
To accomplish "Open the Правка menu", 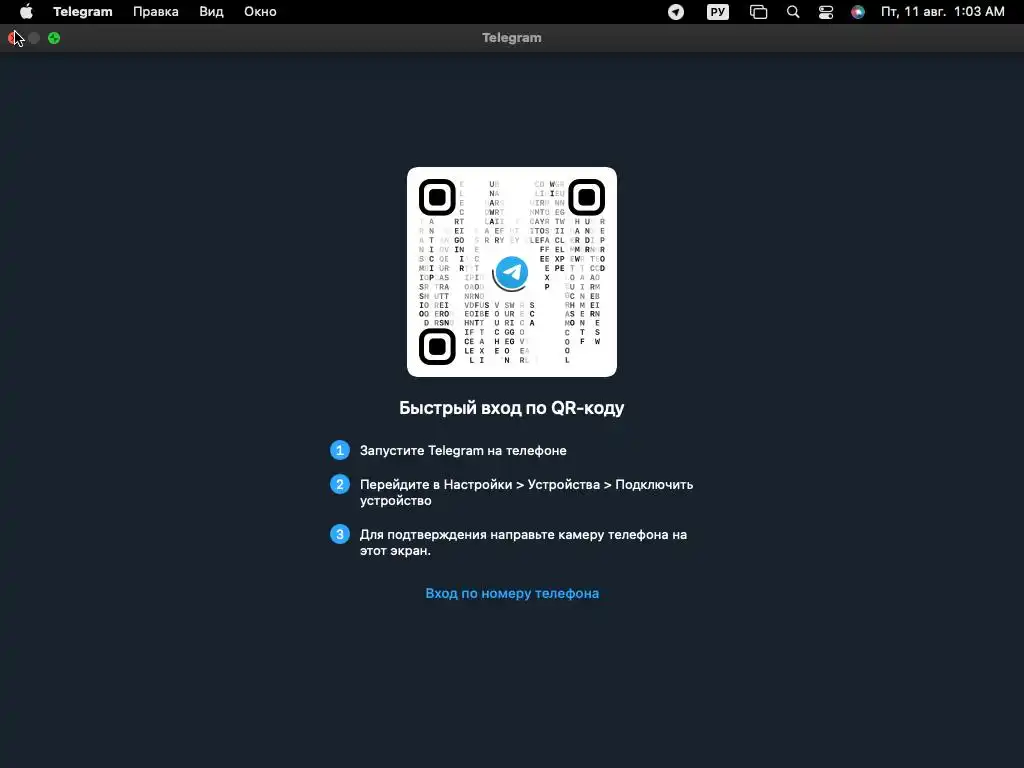I will coord(155,12).
